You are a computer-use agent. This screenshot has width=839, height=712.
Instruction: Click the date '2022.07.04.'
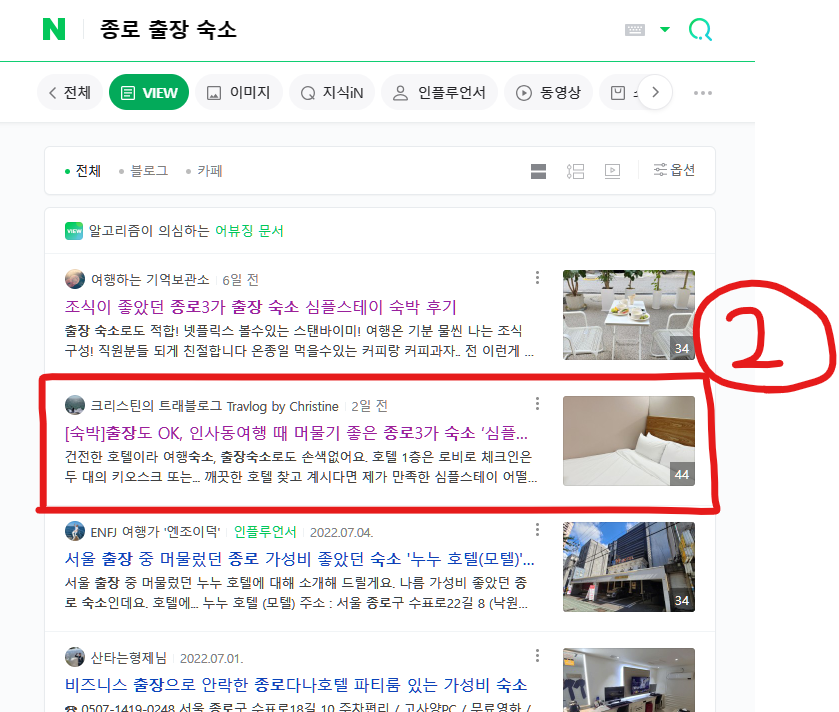[x=341, y=533]
